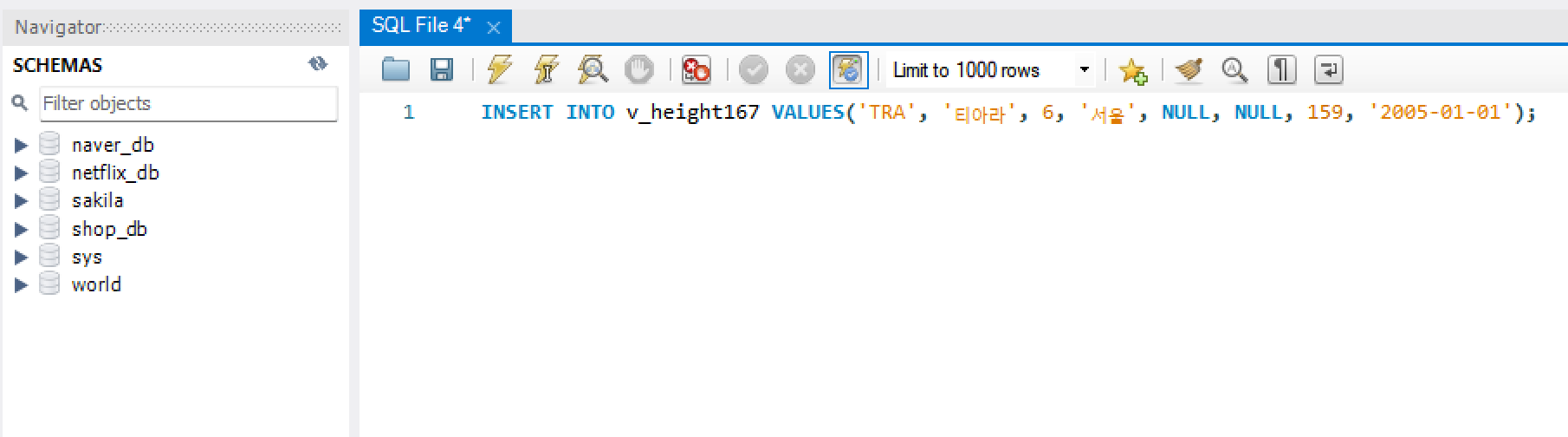The image size is (1568, 437).
Task: Expand the naver_db schema
Action: (21, 145)
